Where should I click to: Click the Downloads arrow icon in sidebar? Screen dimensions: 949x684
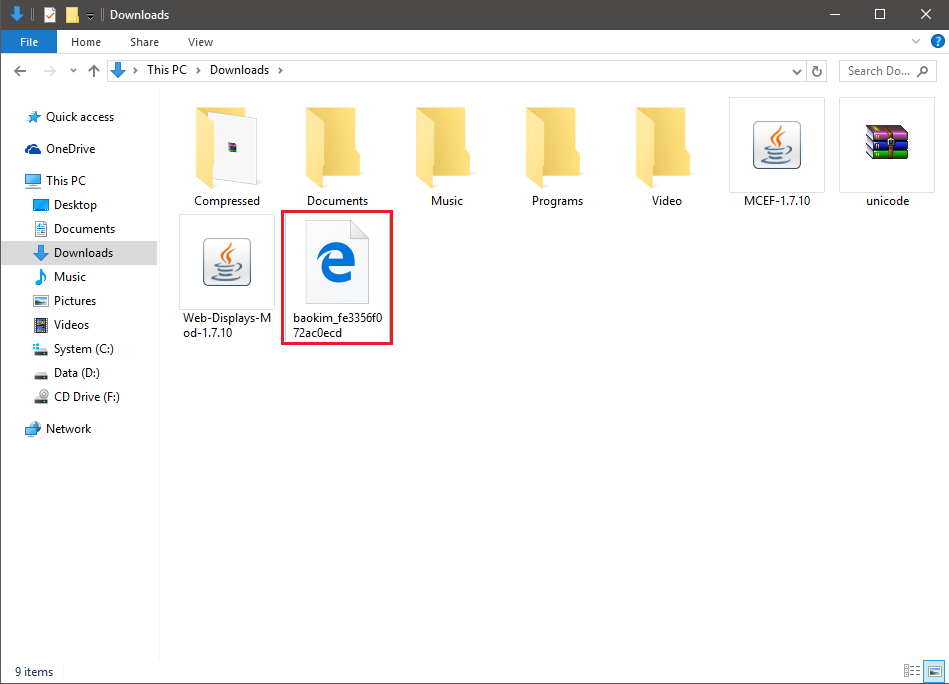click(41, 253)
